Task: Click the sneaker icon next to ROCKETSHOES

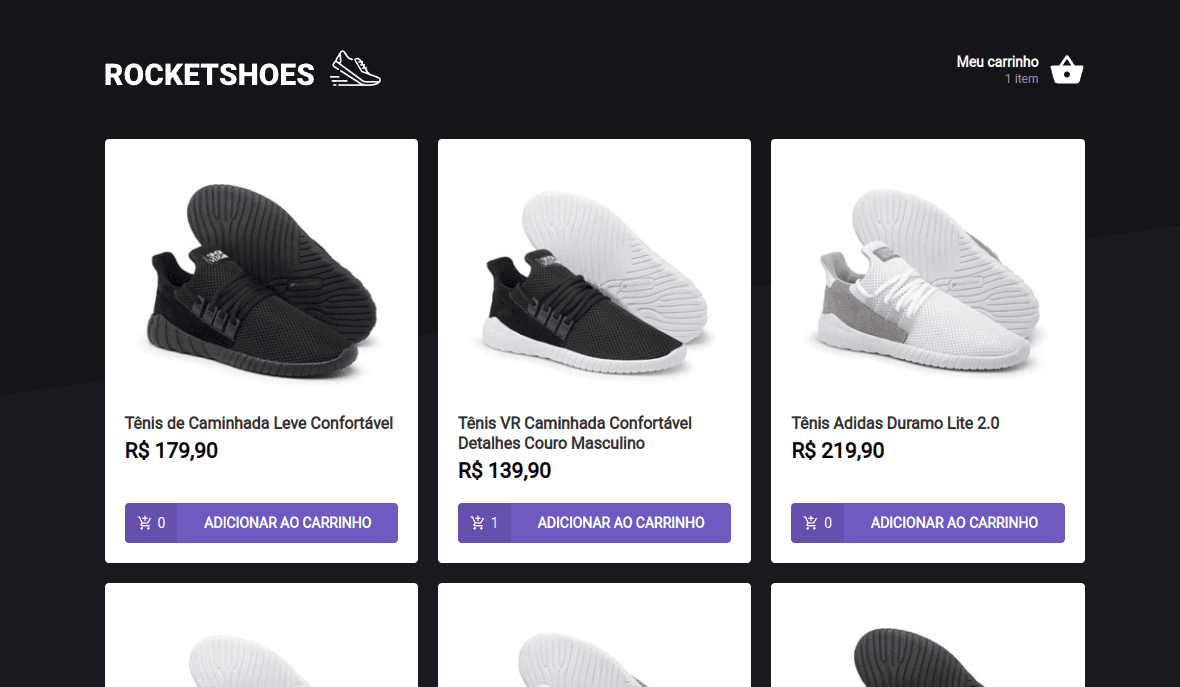Action: [355, 67]
